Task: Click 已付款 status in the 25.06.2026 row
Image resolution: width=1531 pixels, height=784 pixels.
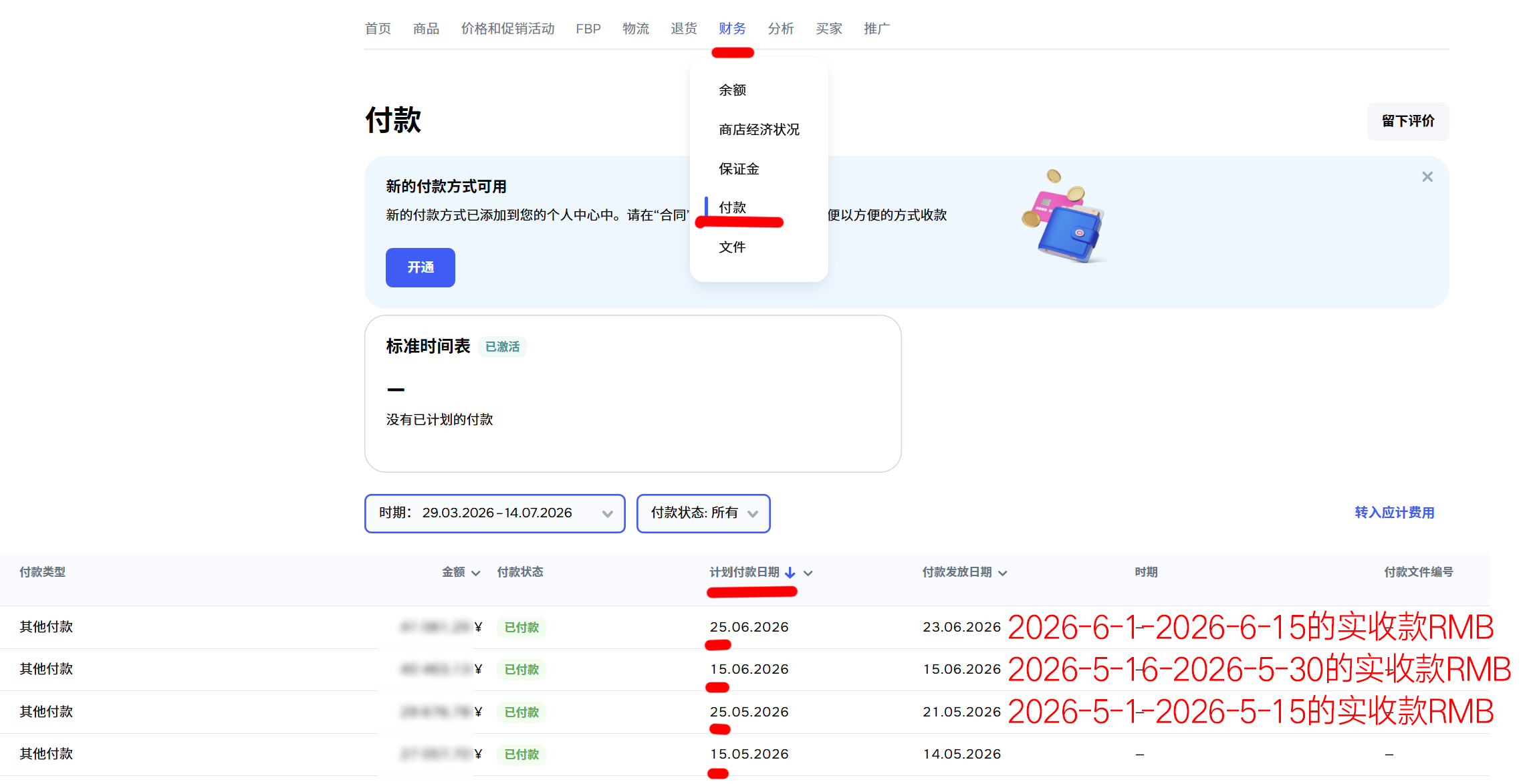Action: point(521,628)
